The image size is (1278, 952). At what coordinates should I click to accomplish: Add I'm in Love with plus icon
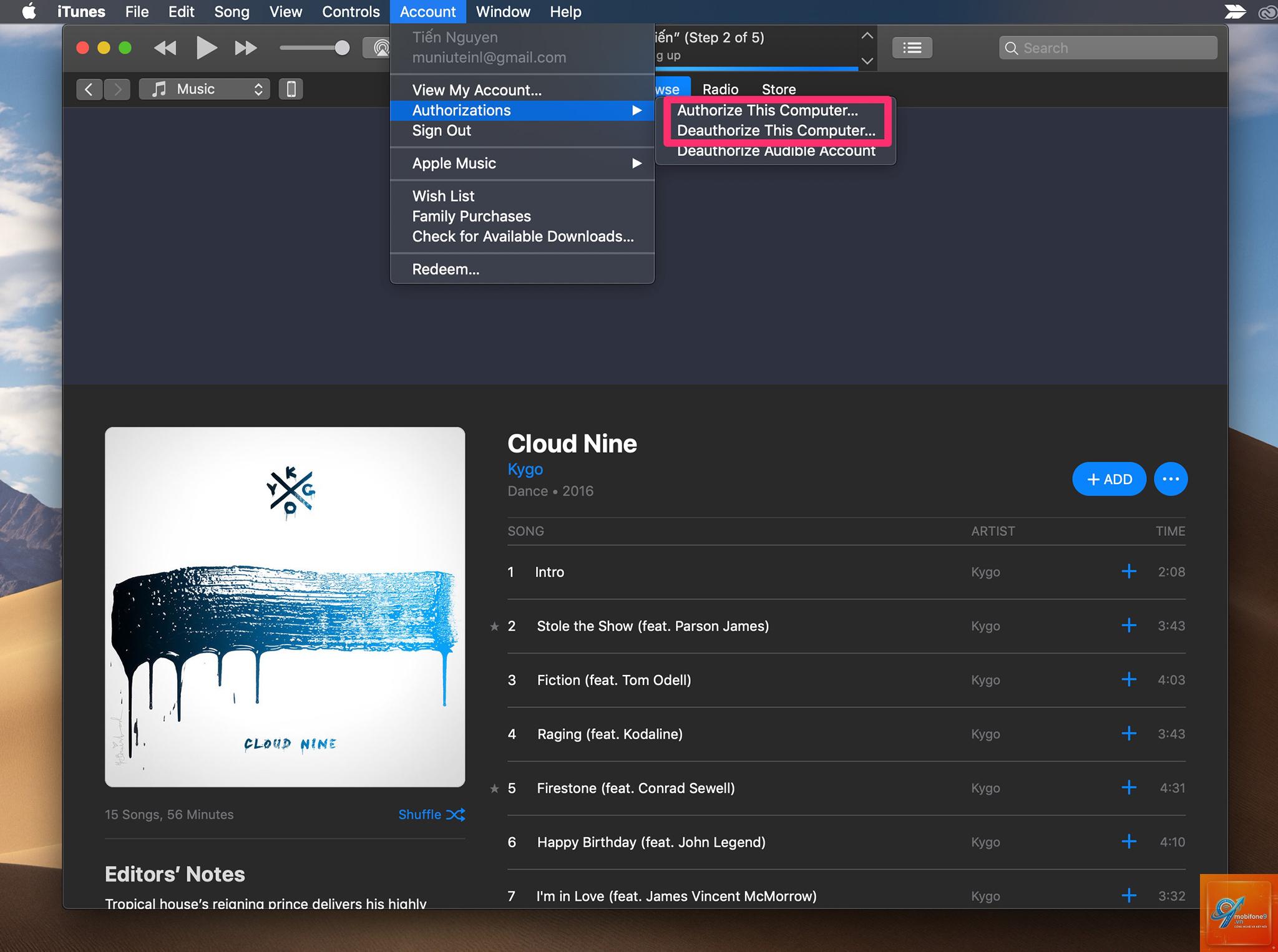(1129, 896)
